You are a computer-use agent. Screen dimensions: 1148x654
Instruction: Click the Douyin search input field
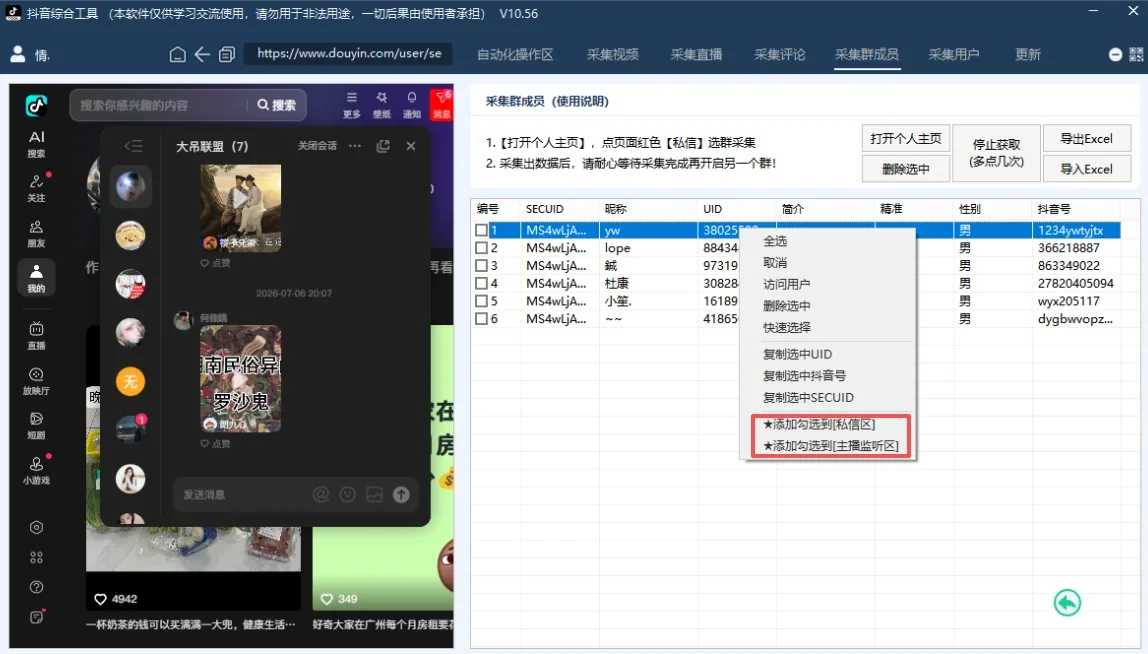coord(160,105)
